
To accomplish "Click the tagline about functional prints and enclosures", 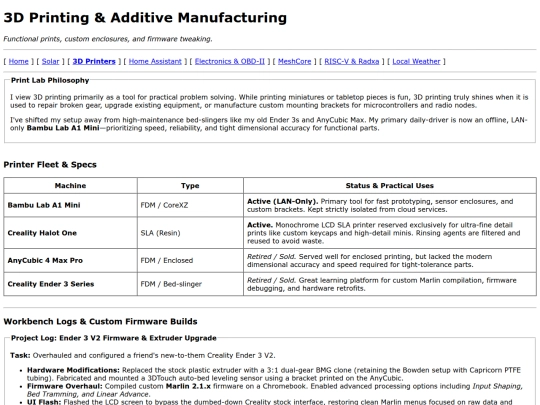I will click(x=108, y=39).
